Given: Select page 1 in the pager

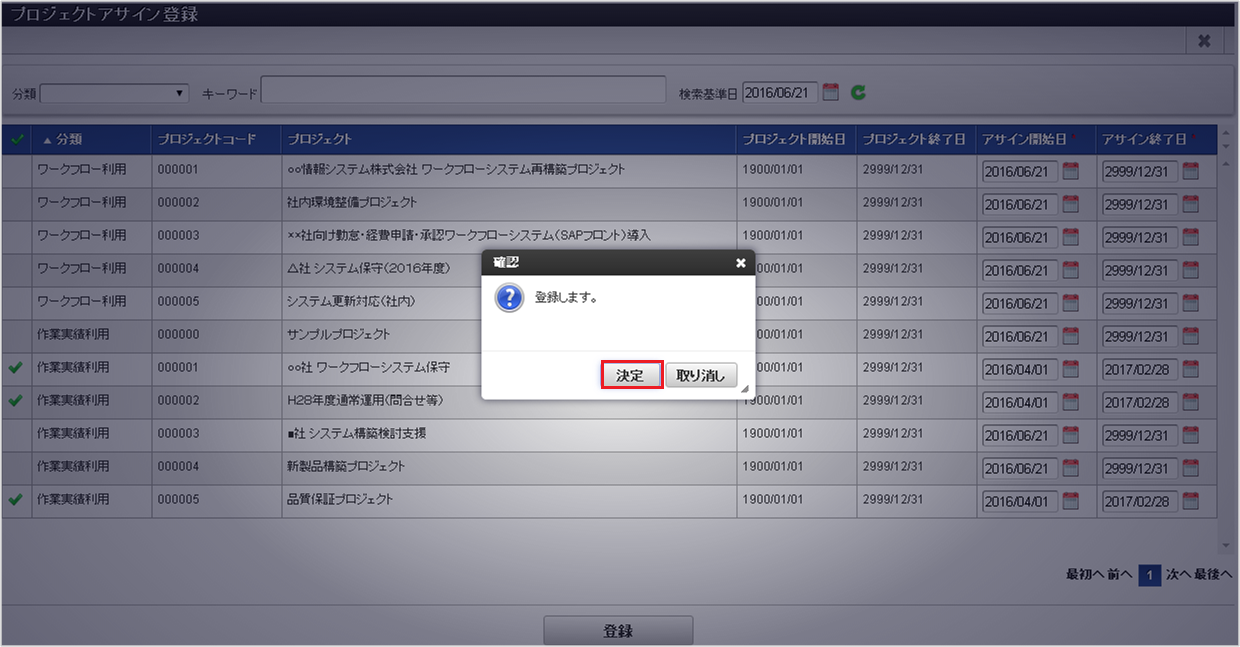Looking at the screenshot, I should click(1150, 576).
